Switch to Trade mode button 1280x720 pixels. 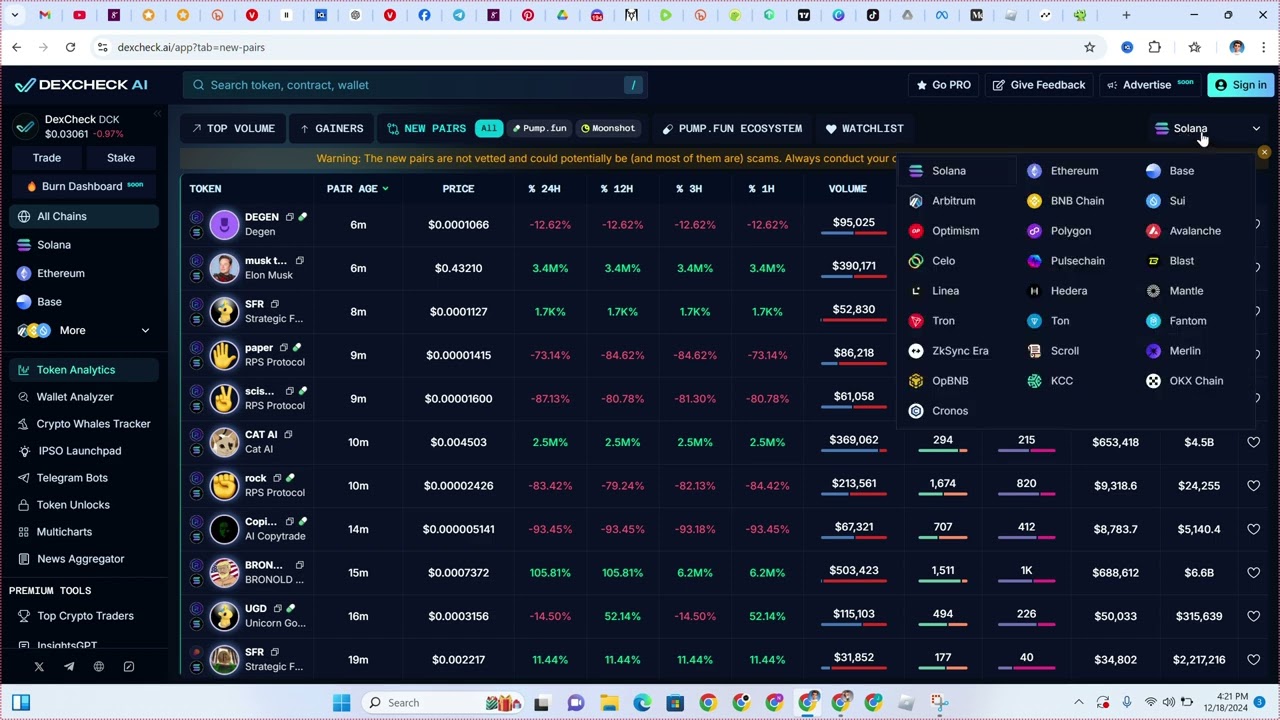coord(46,158)
